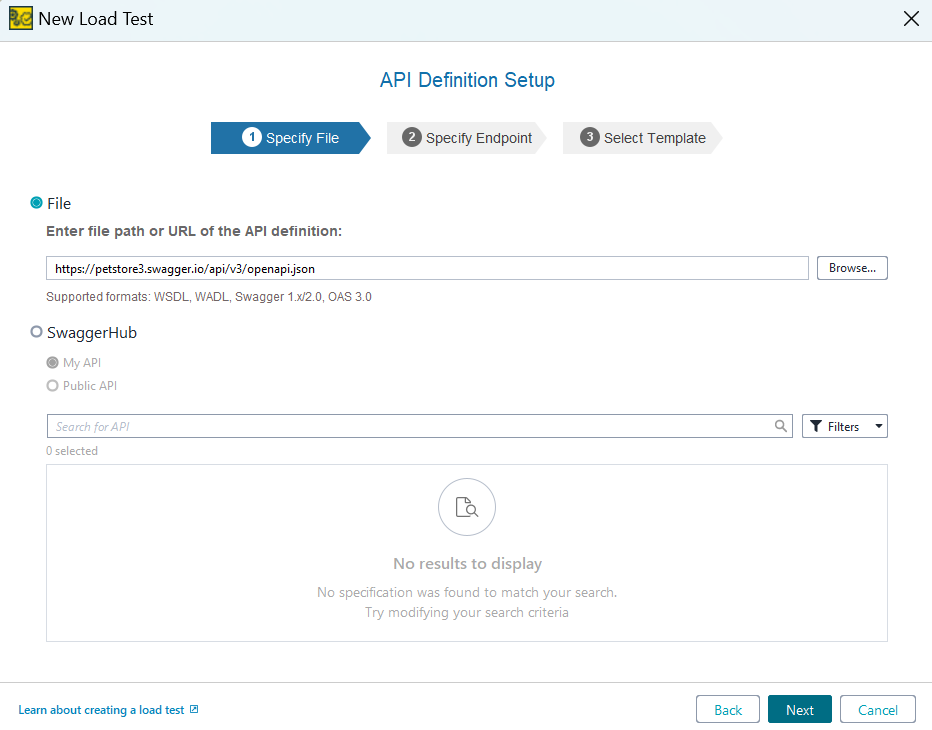Click the numbered circle 1 on Specify File

252,137
